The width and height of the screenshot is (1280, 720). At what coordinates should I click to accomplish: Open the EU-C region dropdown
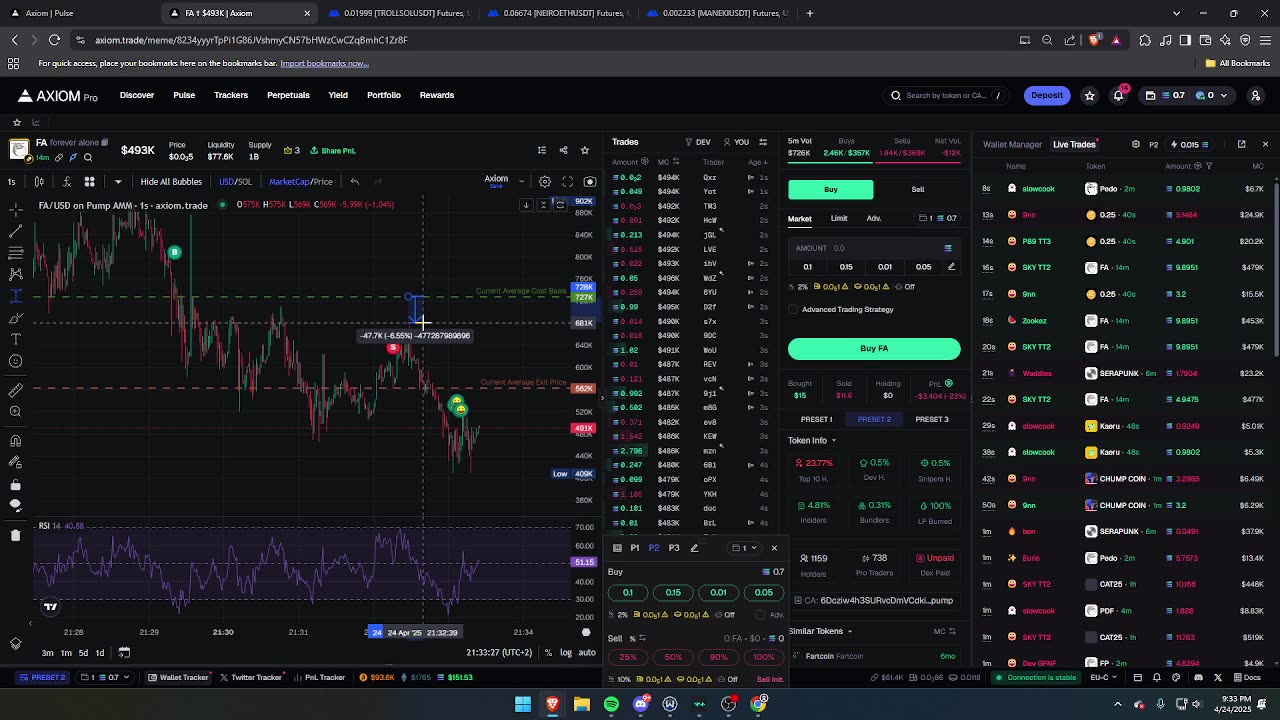pos(1104,678)
